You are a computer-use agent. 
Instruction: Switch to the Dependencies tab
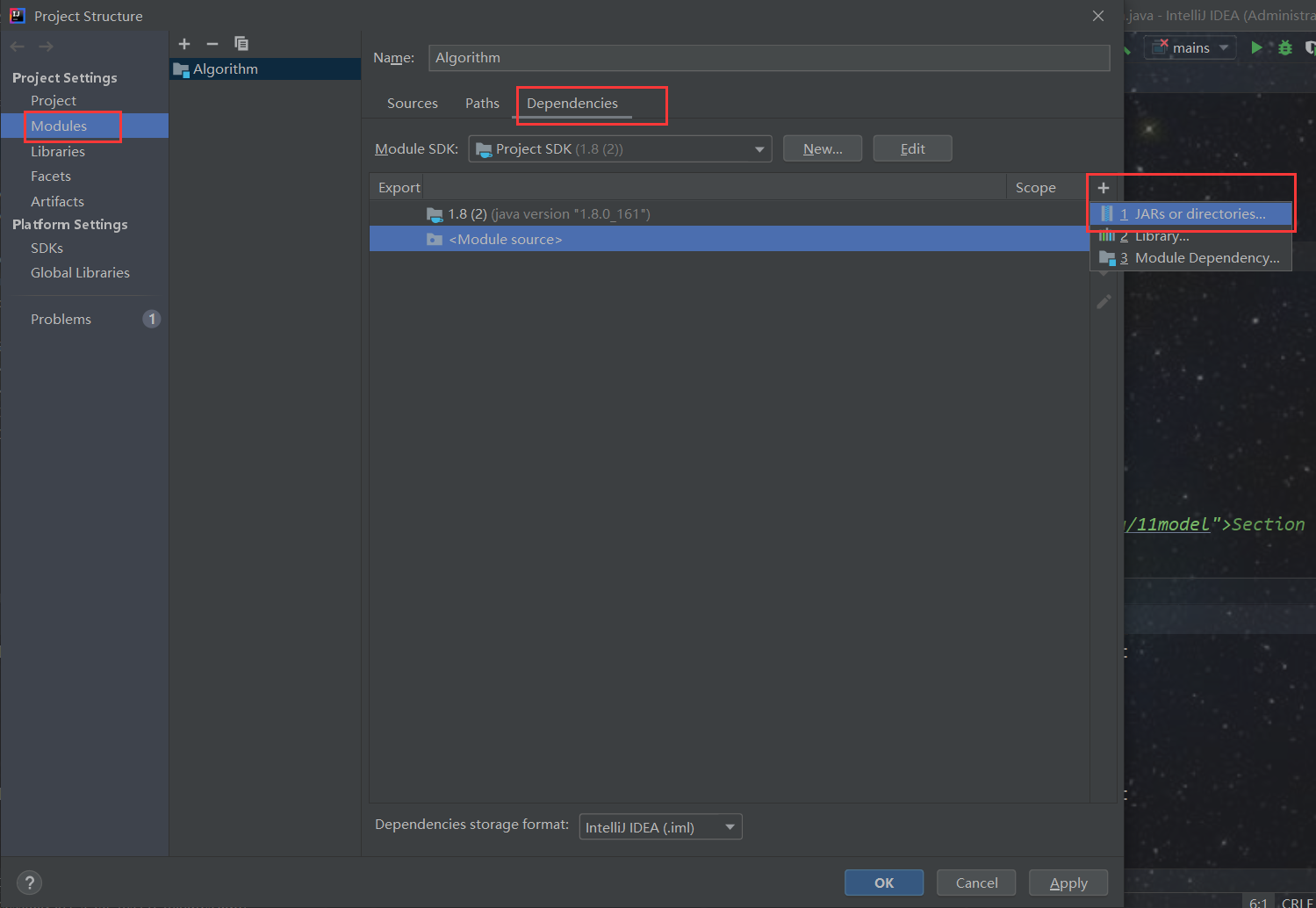[x=572, y=104]
